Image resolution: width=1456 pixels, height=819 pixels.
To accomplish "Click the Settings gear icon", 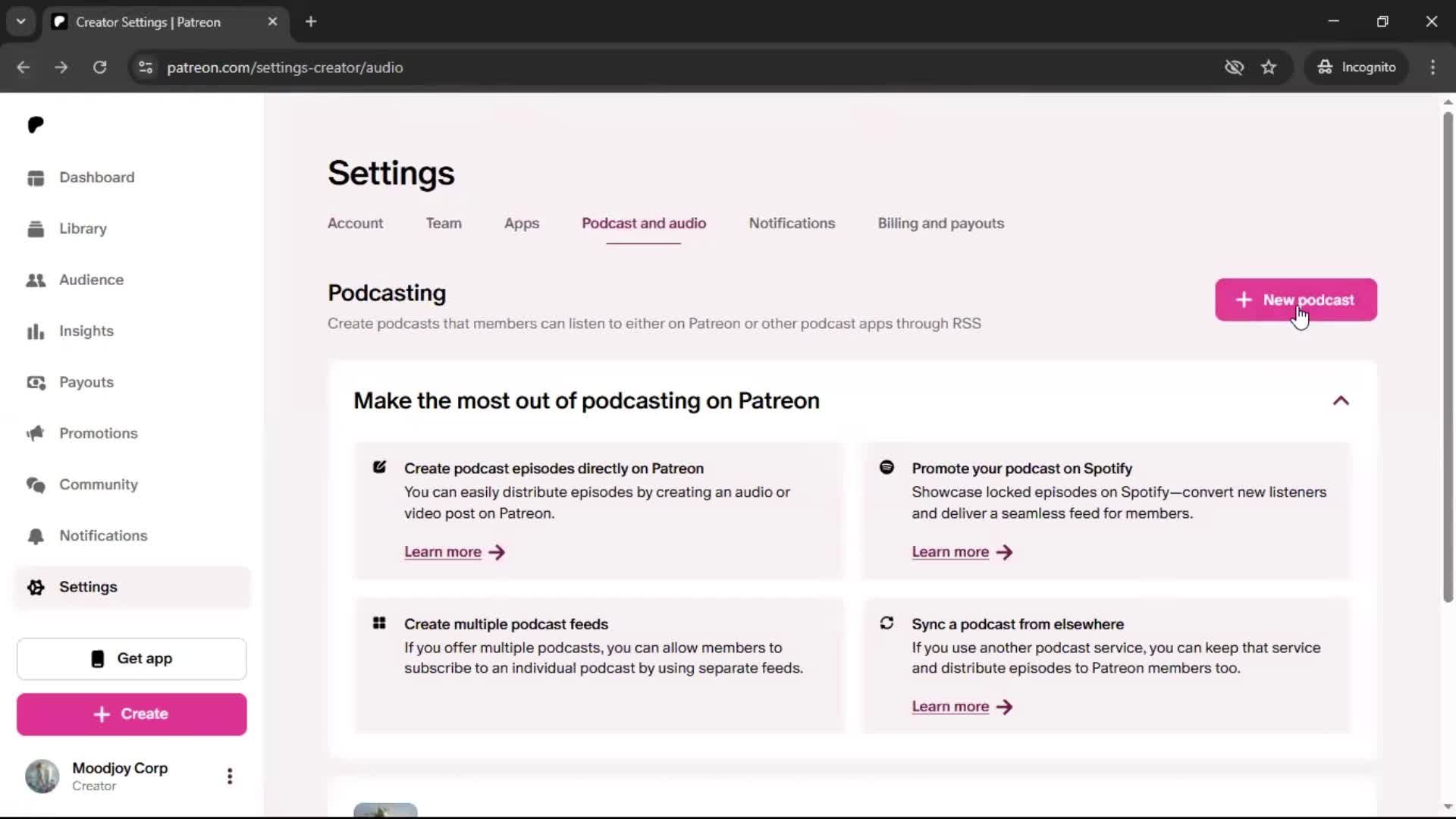I will click(36, 588).
